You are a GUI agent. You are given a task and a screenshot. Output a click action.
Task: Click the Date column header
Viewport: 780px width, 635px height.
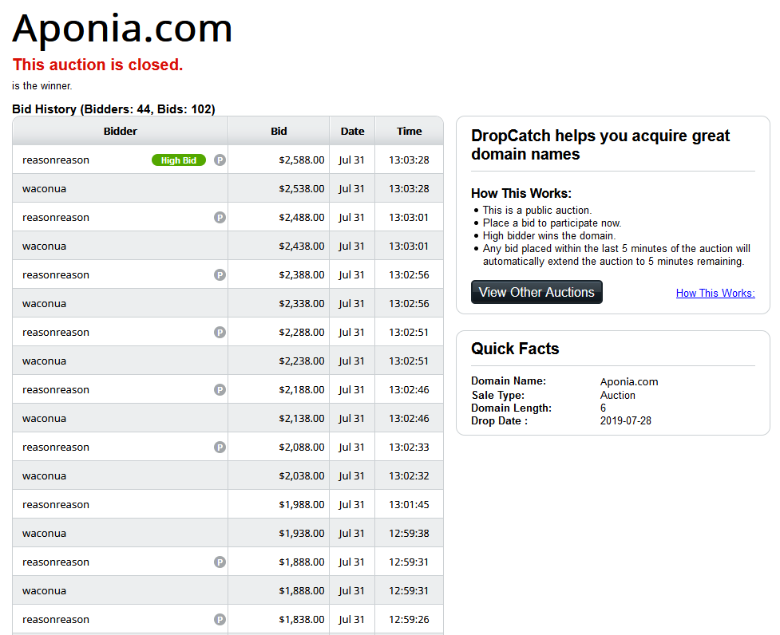click(352, 131)
